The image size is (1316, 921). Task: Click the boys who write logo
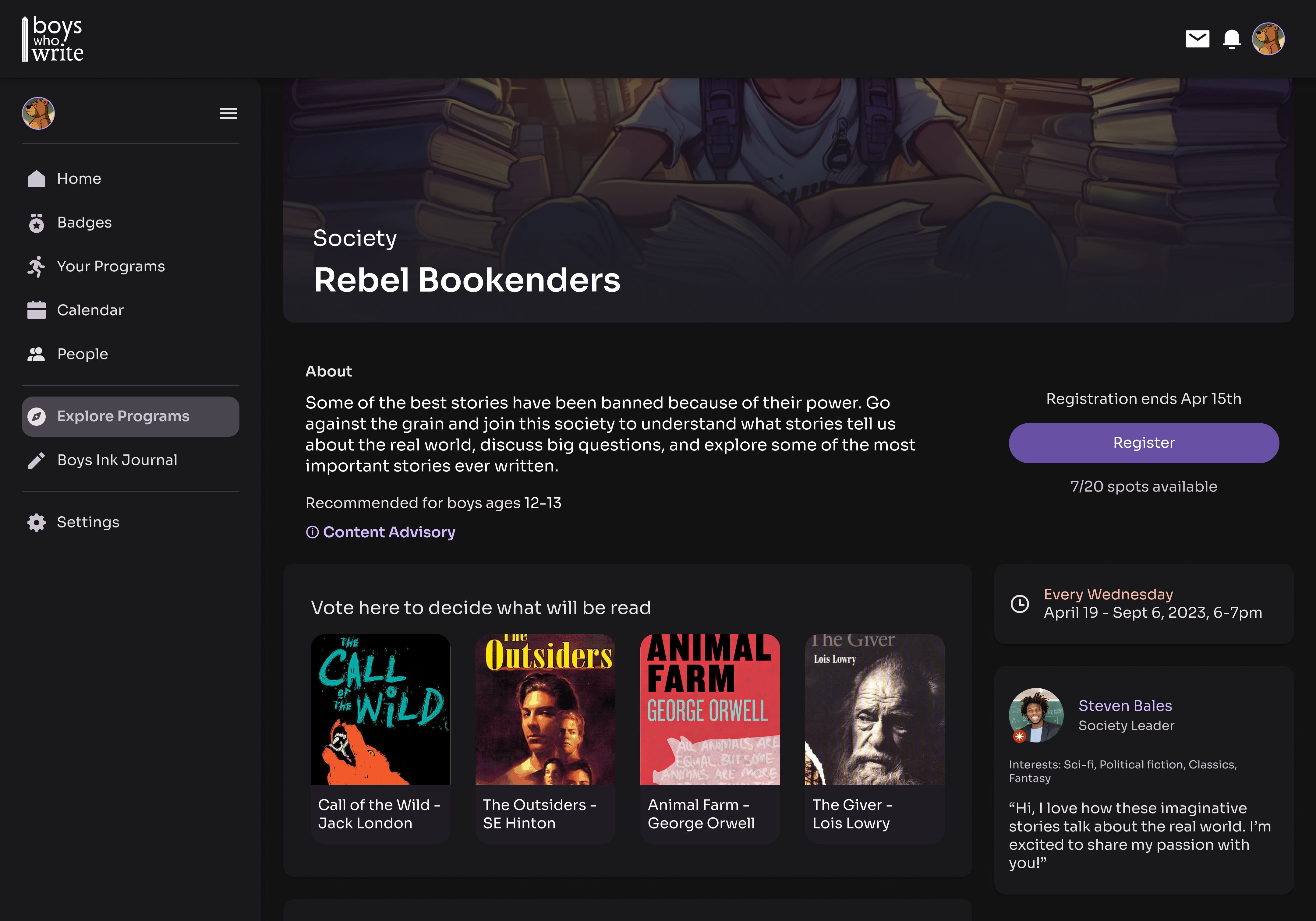[x=53, y=39]
